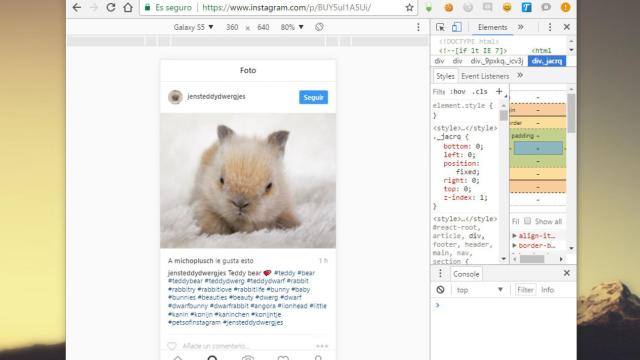Click the Seguir follow button
Screen dimensions: 640x360
[x=313, y=97]
